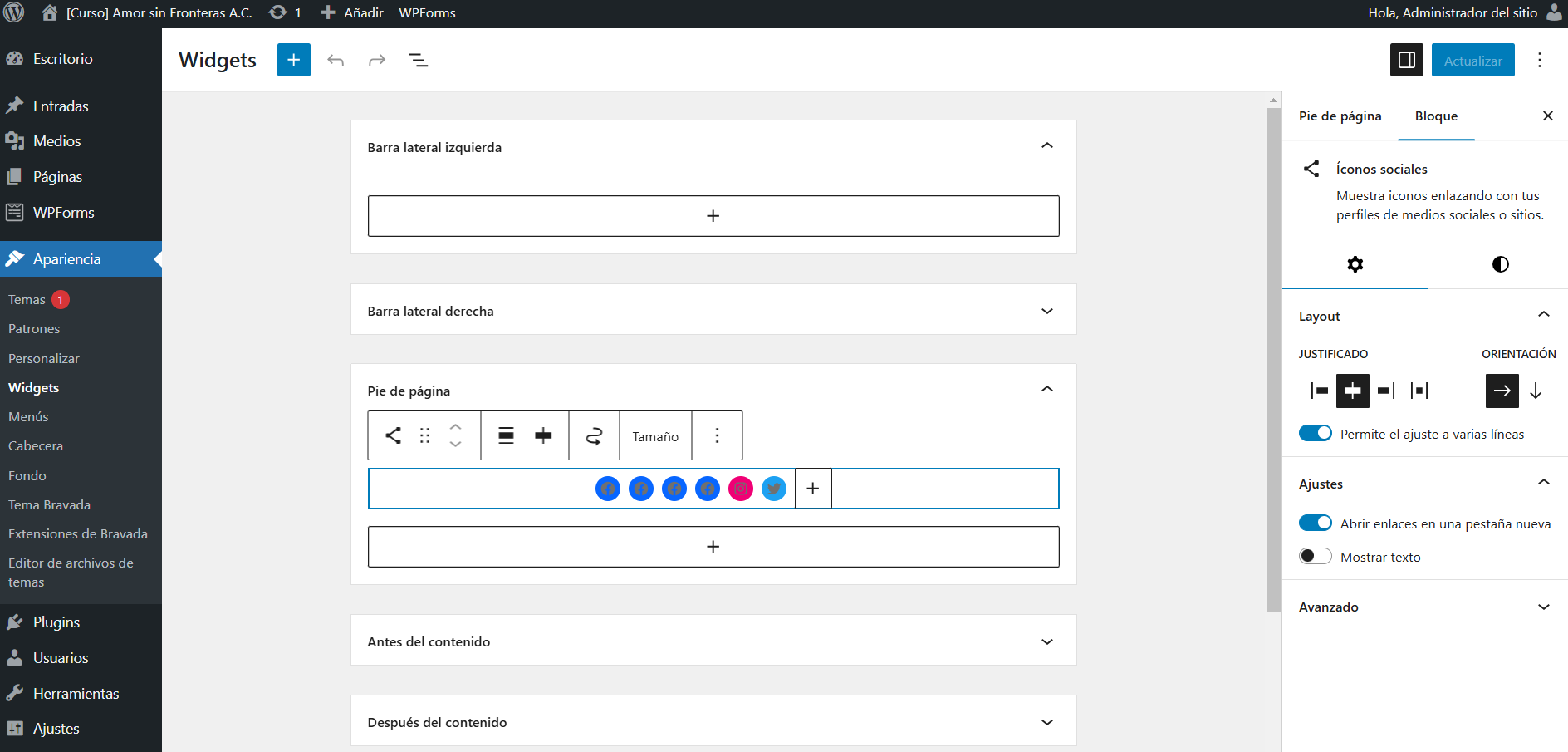Open the Styles half-circle tab icon
The width and height of the screenshot is (1568, 752).
tap(1500, 264)
